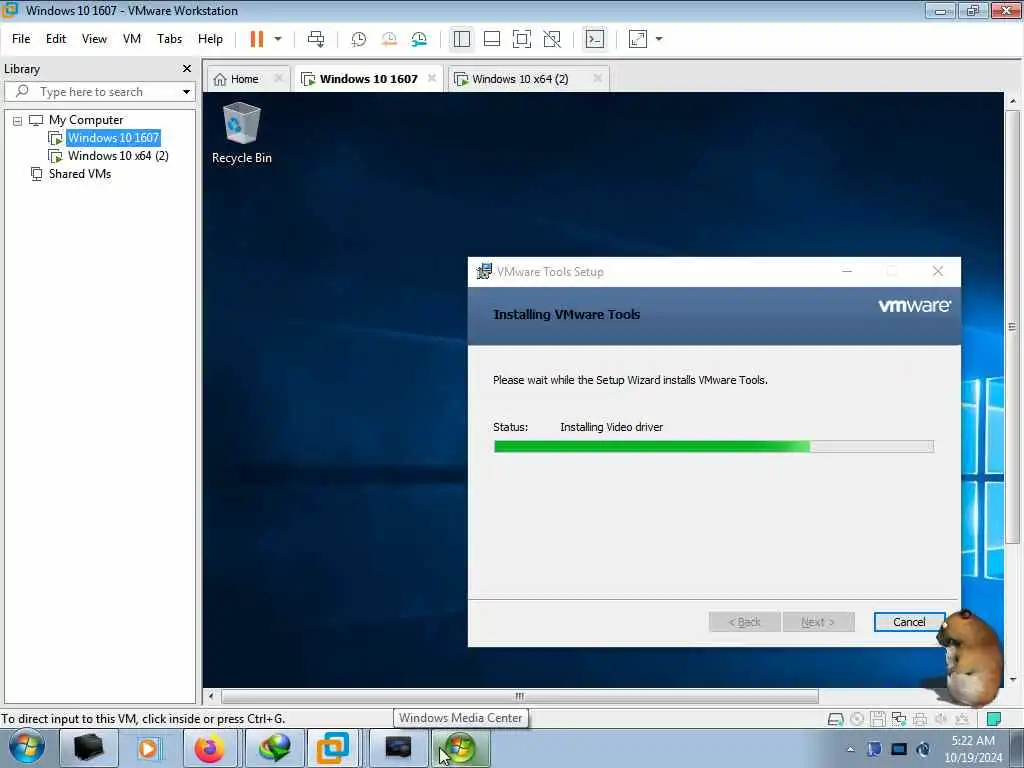Viewport: 1024px width, 768px height.
Task: Open the library search dropdown arrow
Action: [187, 91]
